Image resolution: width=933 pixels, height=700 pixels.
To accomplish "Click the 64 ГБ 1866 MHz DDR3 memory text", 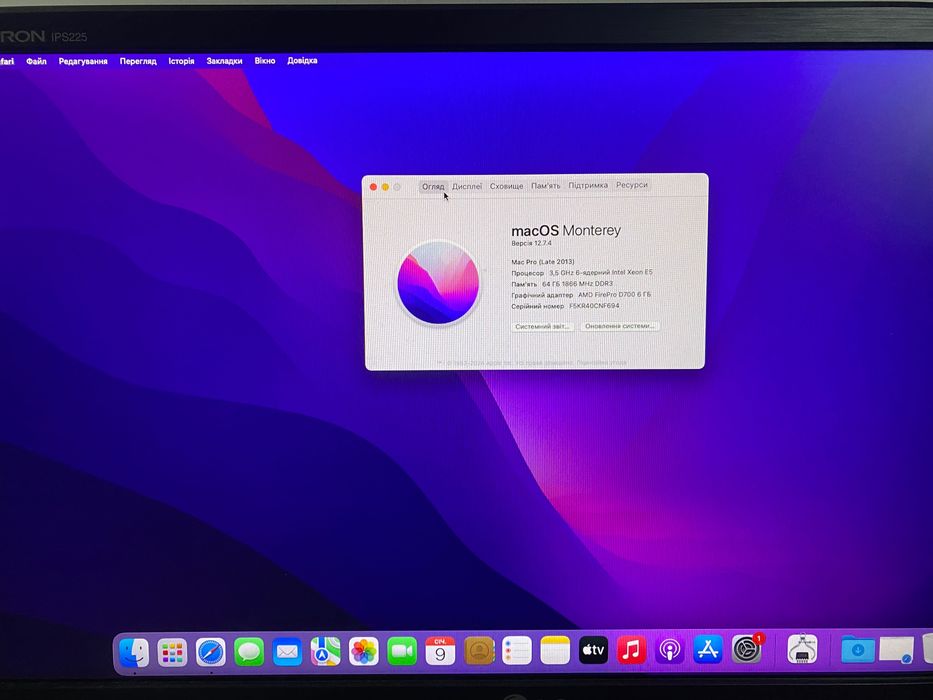I will 577,284.
